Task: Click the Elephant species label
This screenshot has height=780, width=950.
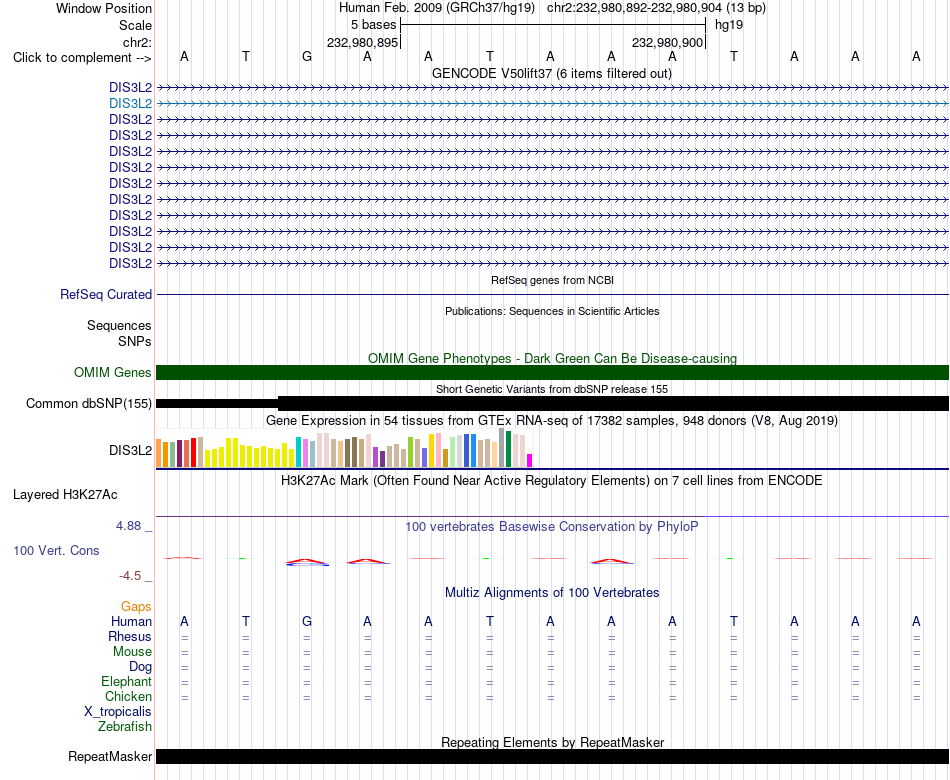Action: point(126,681)
